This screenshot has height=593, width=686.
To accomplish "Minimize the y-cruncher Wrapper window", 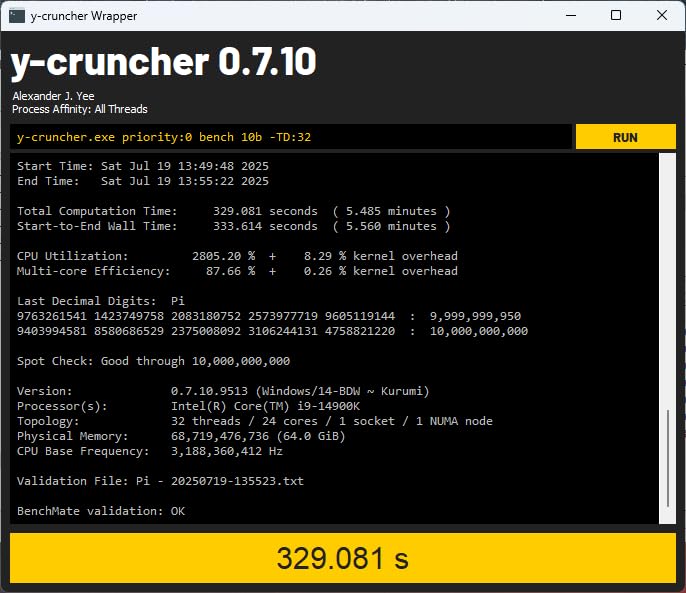I will (x=571, y=15).
